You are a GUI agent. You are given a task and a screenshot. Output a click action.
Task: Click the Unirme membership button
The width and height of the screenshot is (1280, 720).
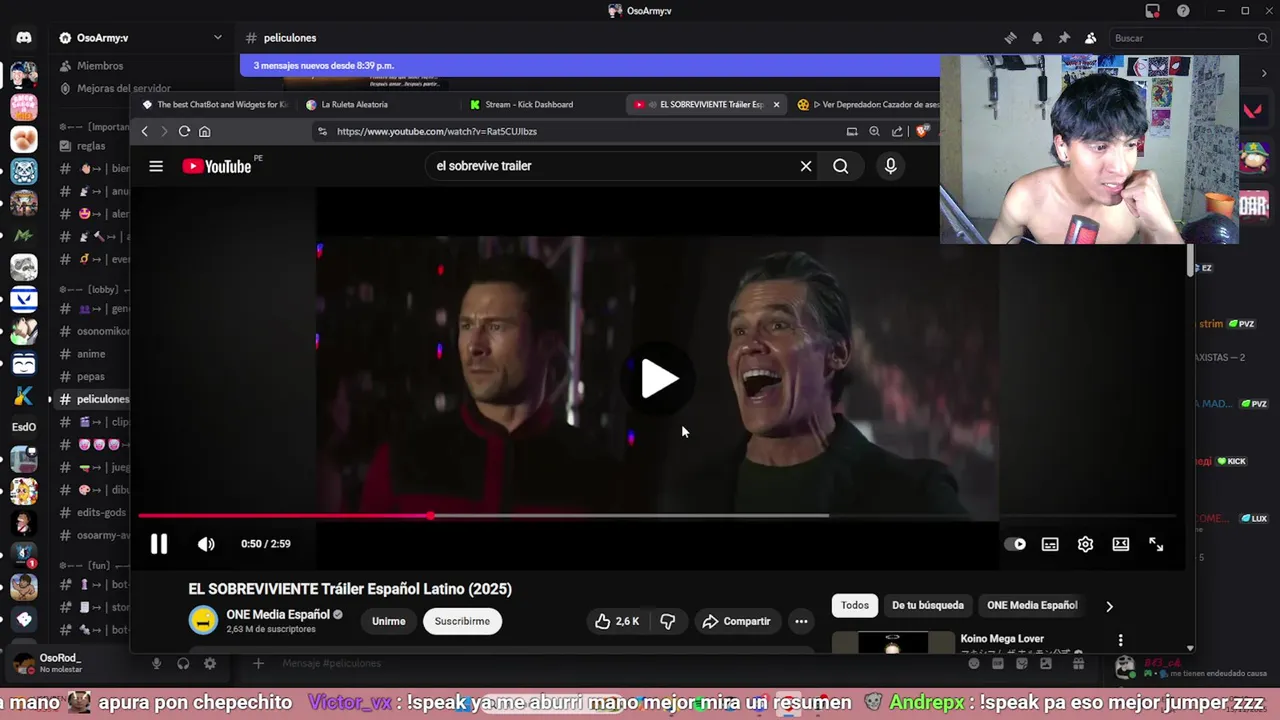(388, 621)
